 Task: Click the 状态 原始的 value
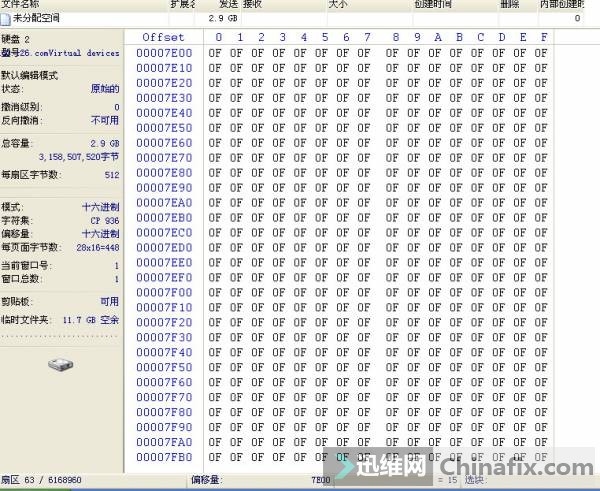pos(105,89)
